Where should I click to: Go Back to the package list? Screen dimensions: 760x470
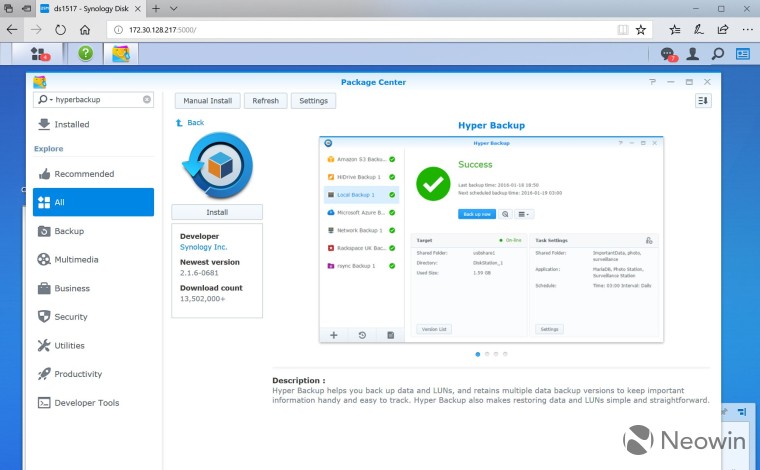click(190, 123)
